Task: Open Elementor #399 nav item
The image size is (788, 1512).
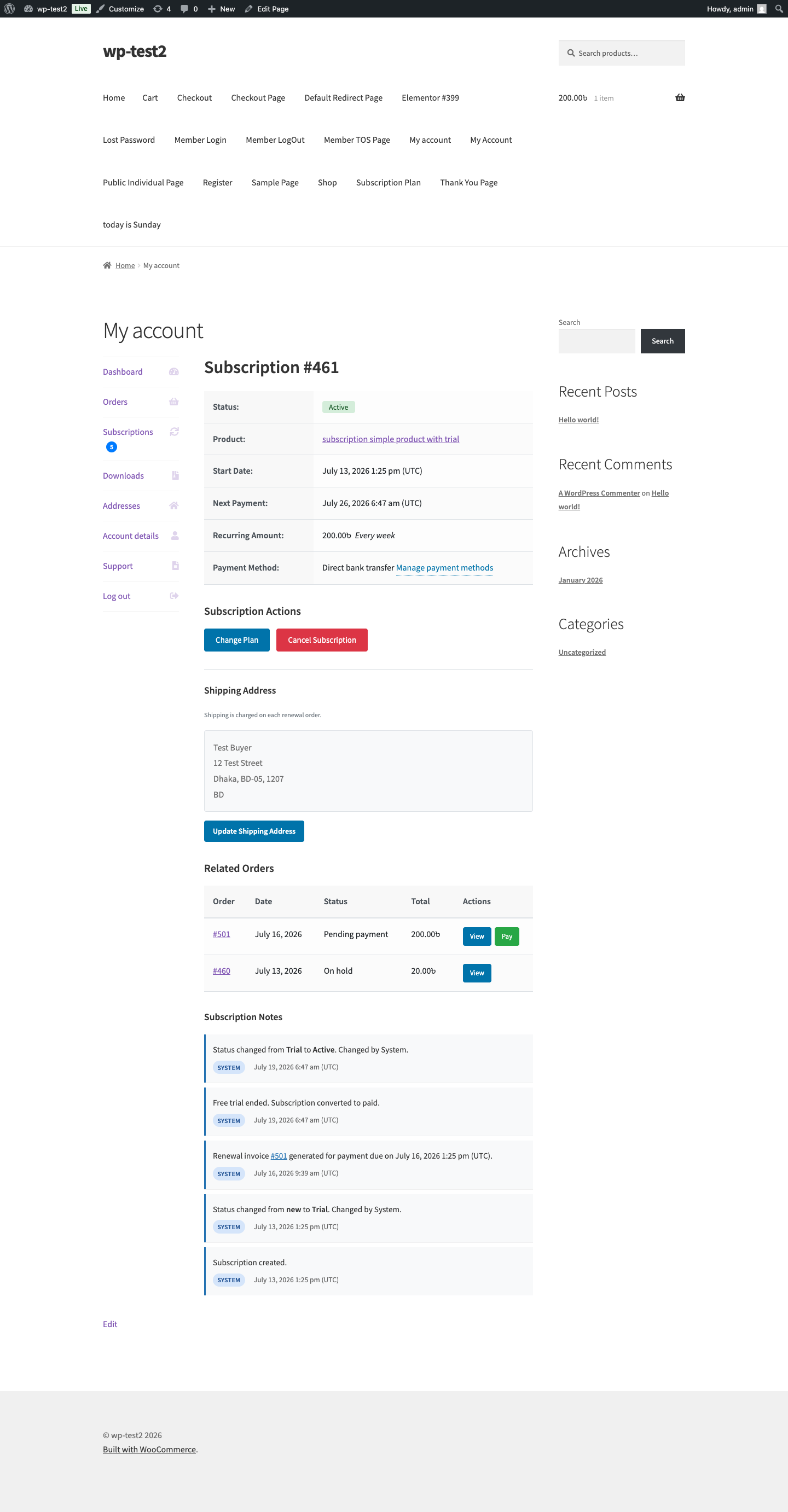Action: pyautogui.click(x=430, y=97)
